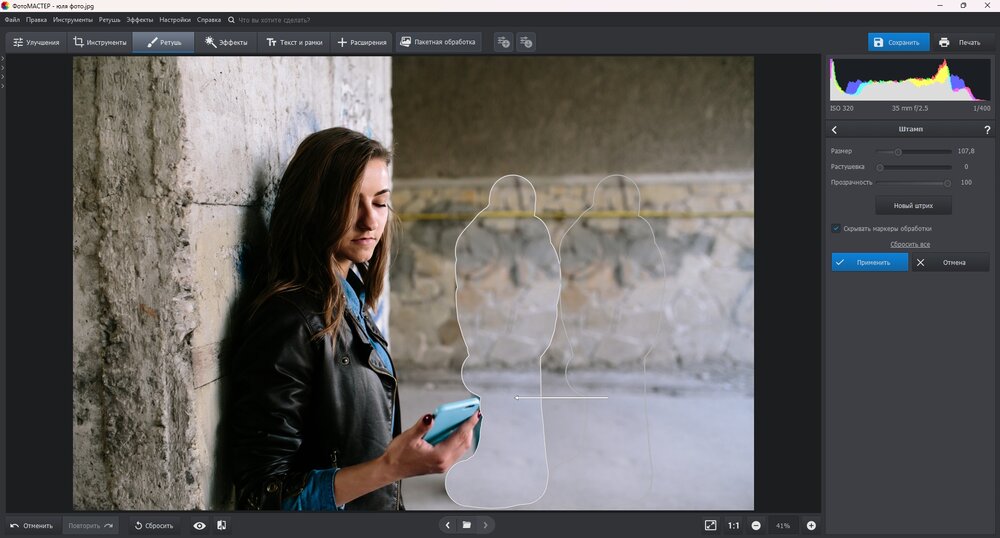The width and height of the screenshot is (1000, 538).
Task: Click the help question mark in Штамп panel
Action: pos(987,130)
